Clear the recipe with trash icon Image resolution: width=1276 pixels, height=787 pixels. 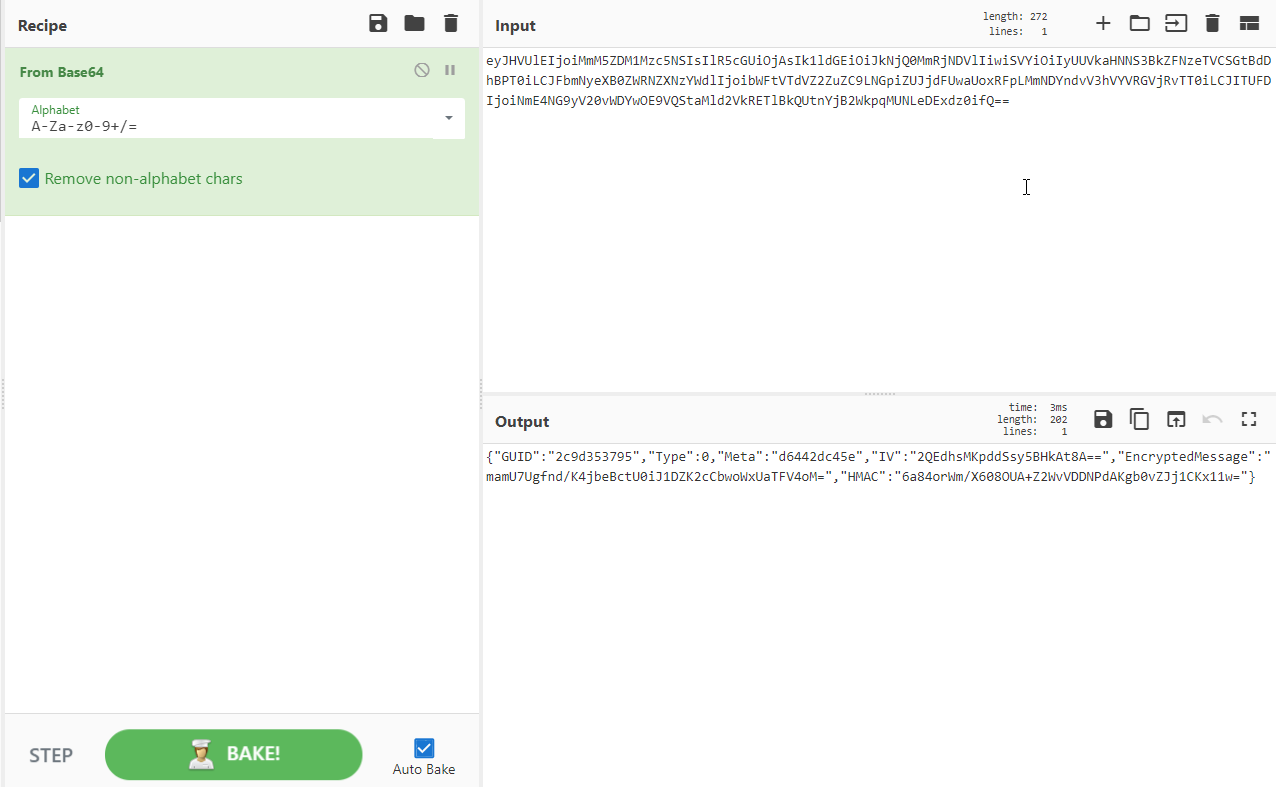pos(451,24)
